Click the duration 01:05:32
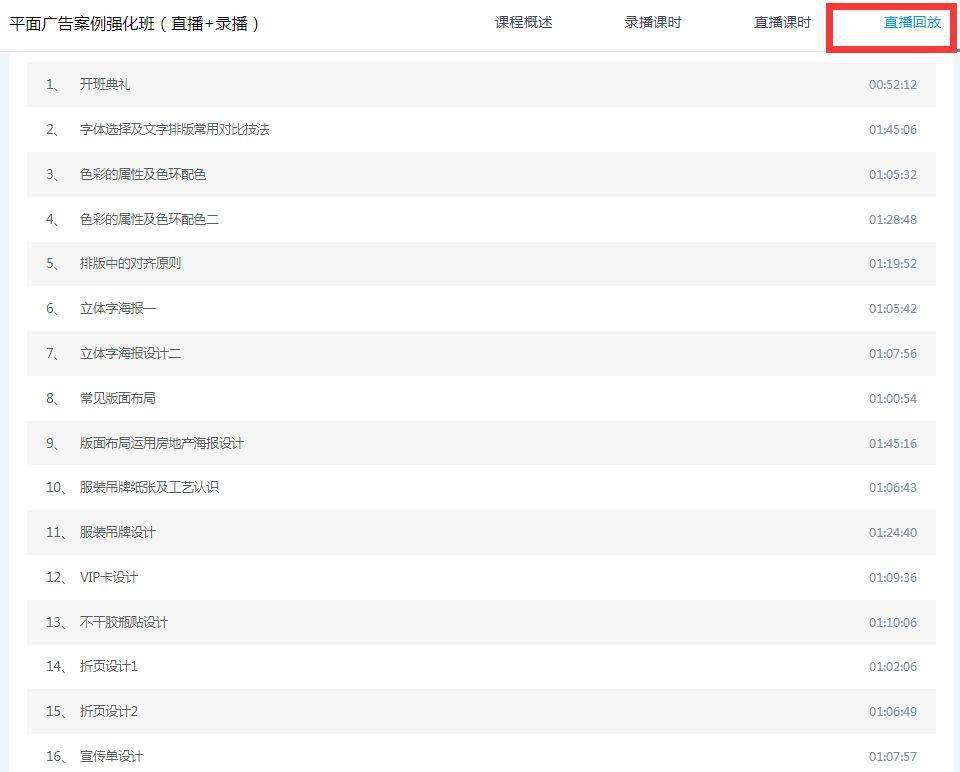The image size is (960, 772). tap(893, 174)
